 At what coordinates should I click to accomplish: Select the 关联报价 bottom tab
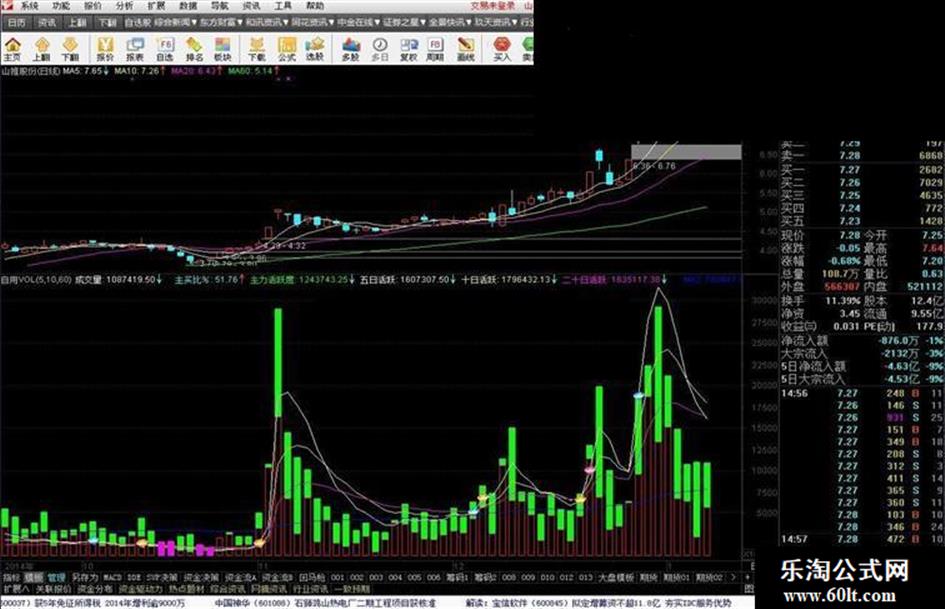click(54, 588)
